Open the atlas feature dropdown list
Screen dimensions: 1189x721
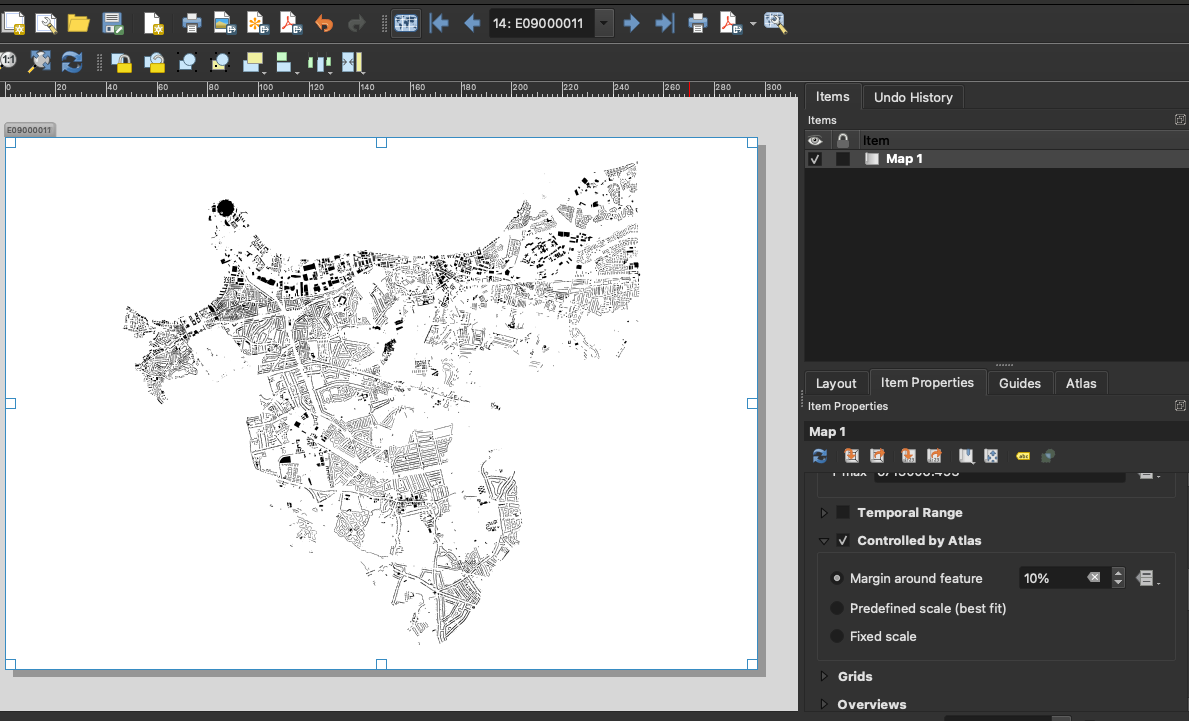pos(603,22)
